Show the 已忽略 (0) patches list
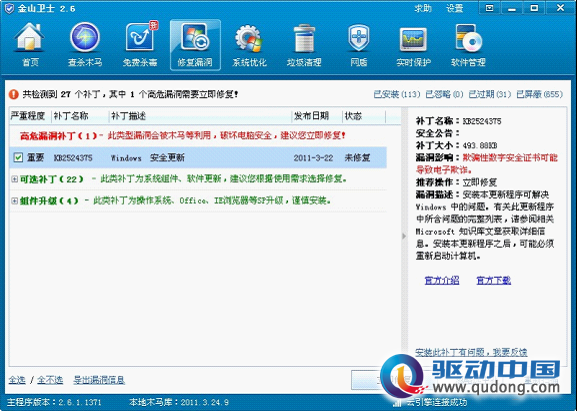Image resolution: width=577 pixels, height=411 pixels. pos(444,95)
